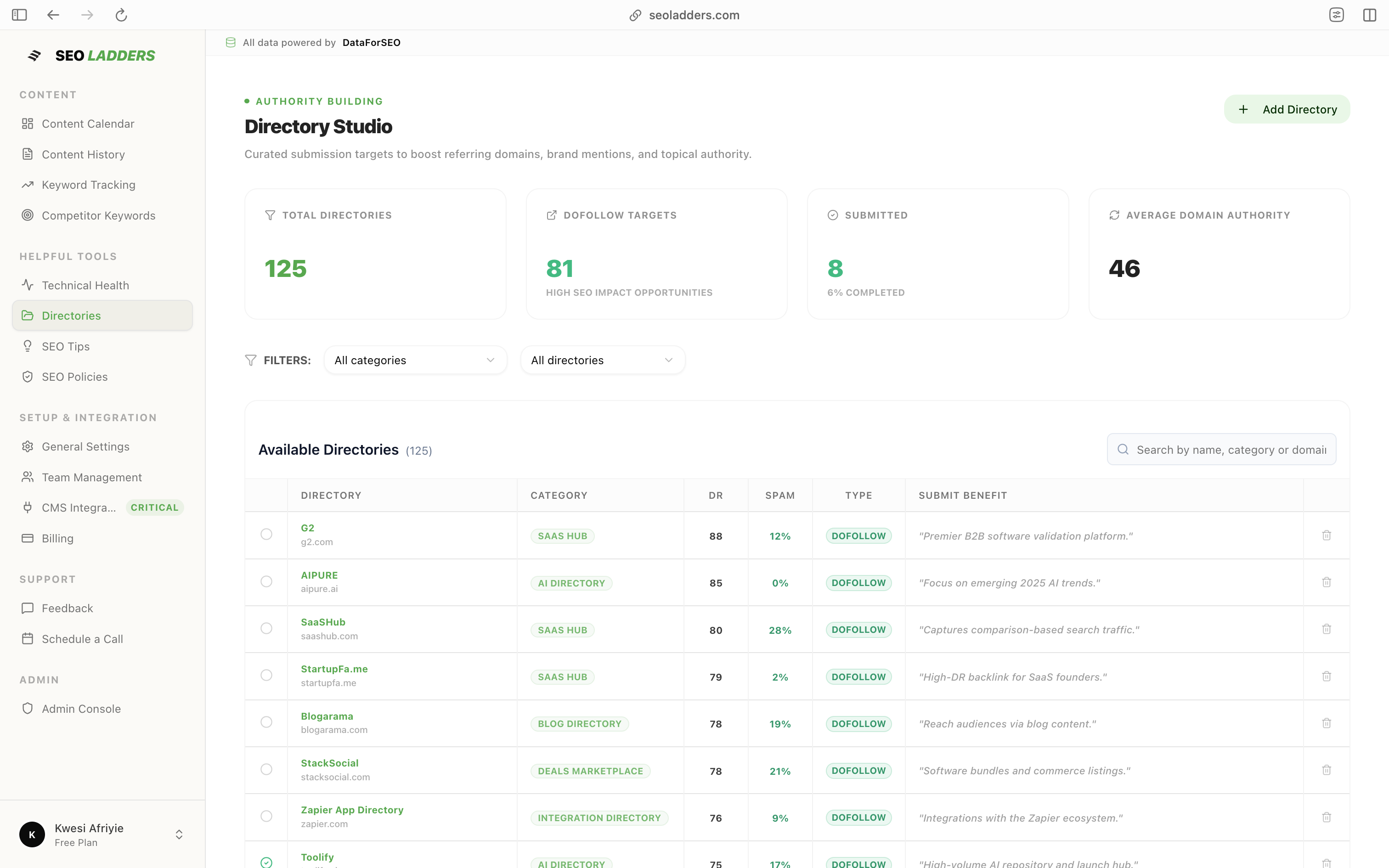Delete the Blogarama directory entry

(x=1326, y=723)
